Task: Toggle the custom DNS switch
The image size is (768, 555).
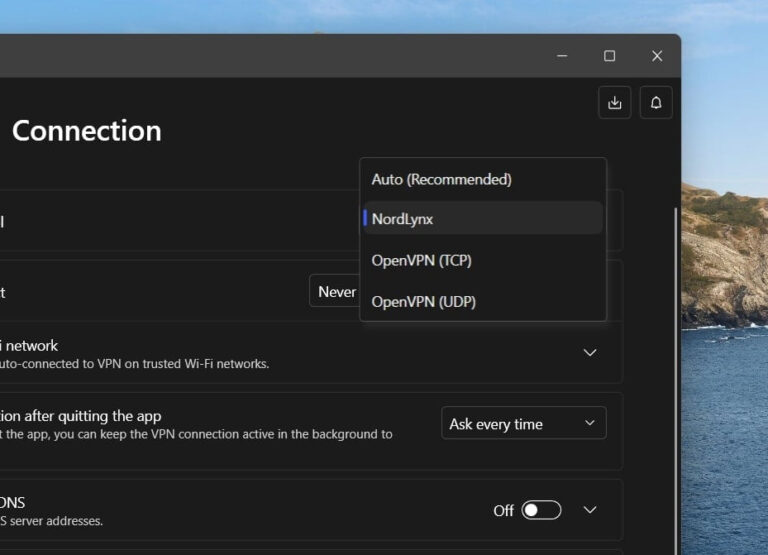Action: pyautogui.click(x=541, y=510)
